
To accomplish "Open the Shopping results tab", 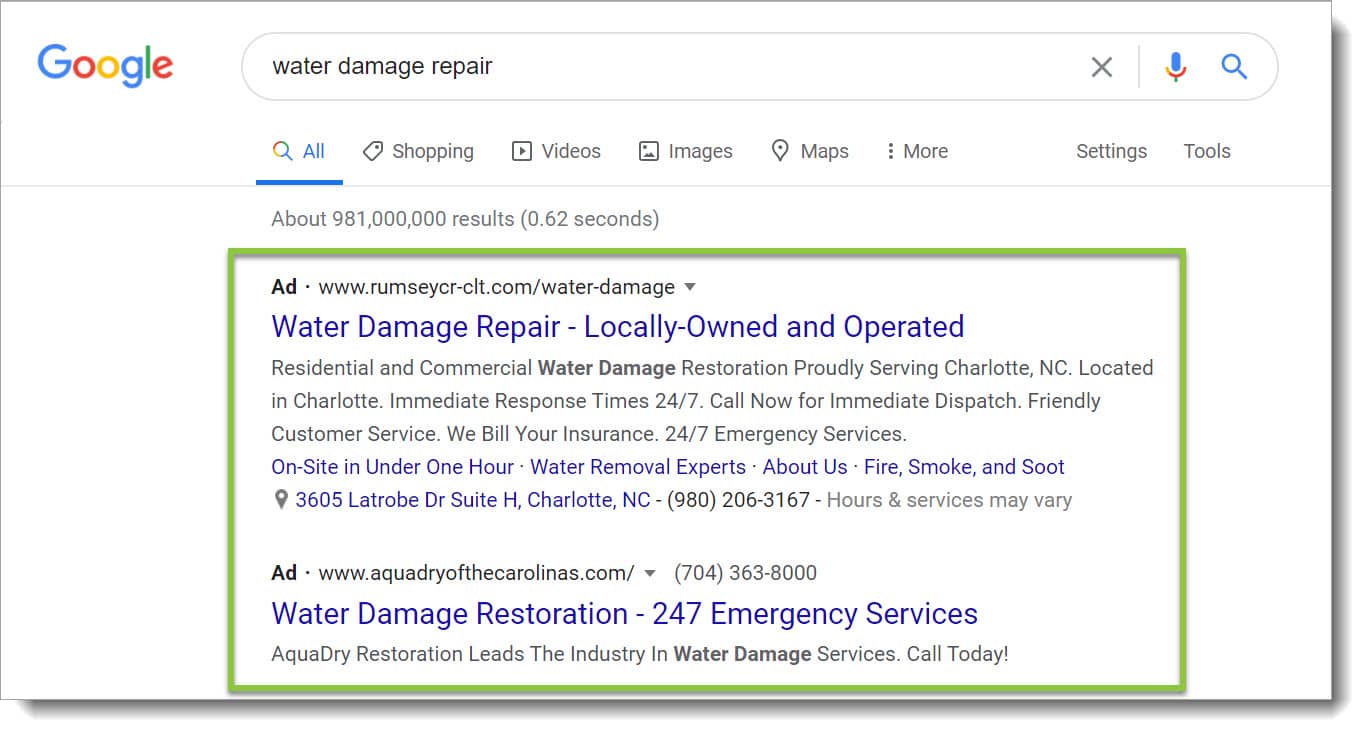I will [418, 151].
